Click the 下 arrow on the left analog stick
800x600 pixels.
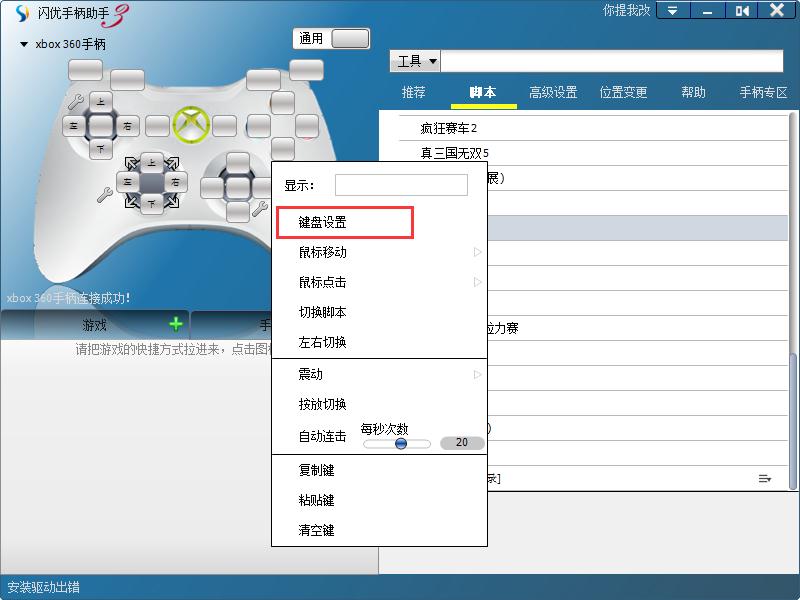(101, 146)
